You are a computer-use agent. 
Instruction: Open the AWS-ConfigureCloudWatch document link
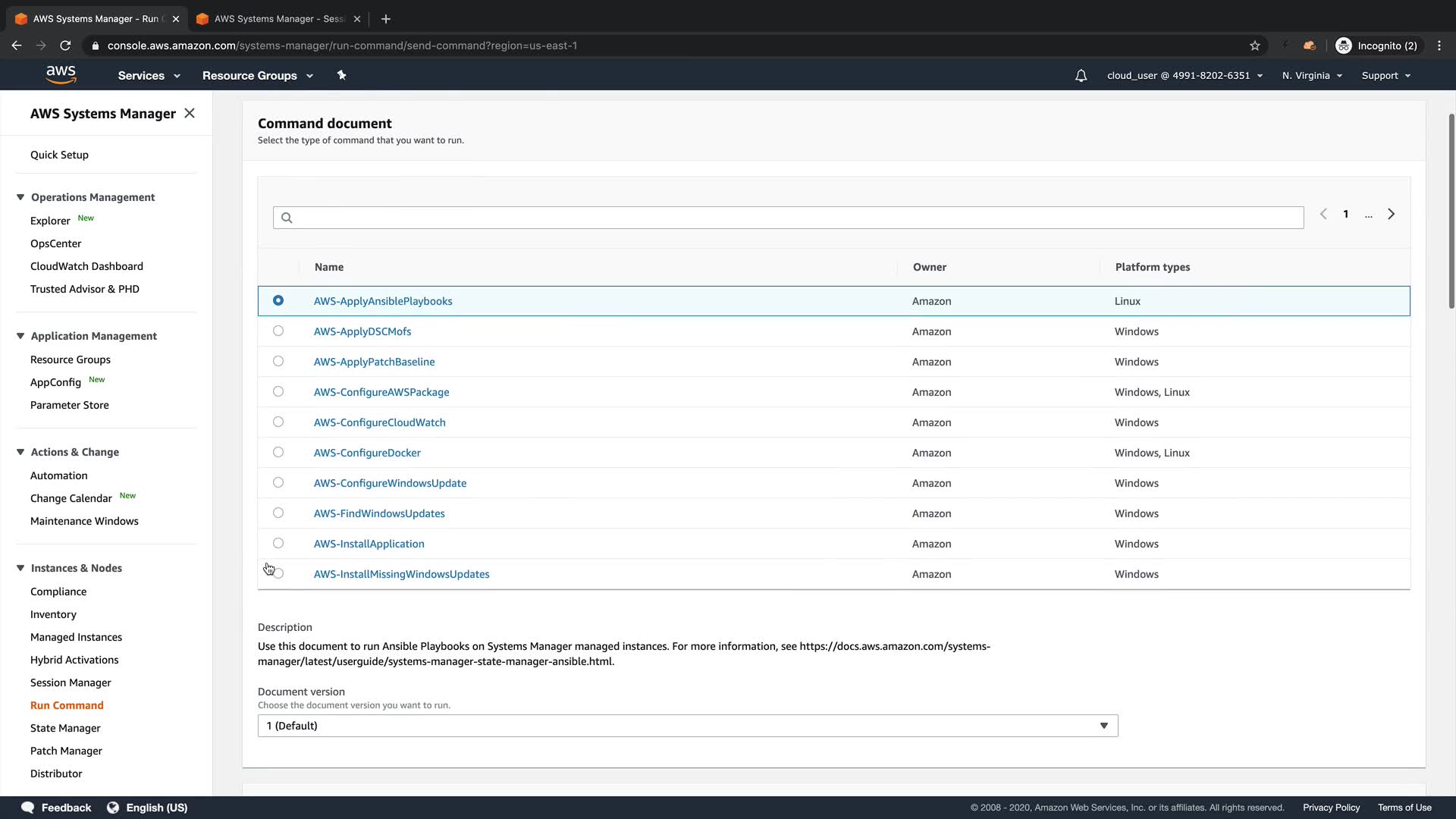pyautogui.click(x=379, y=422)
